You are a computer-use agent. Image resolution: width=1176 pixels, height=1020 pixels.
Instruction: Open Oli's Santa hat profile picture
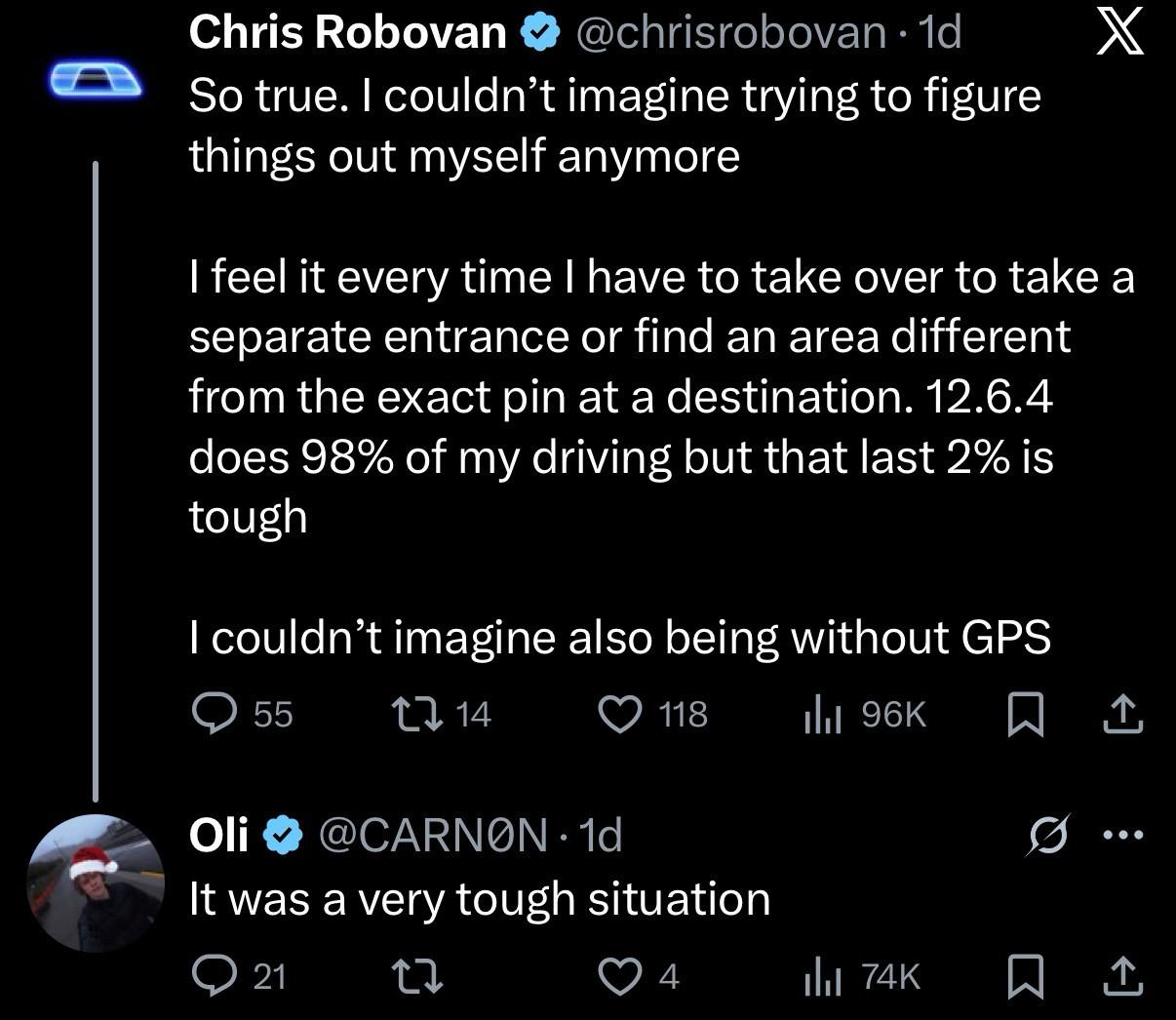pyautogui.click(x=96, y=883)
